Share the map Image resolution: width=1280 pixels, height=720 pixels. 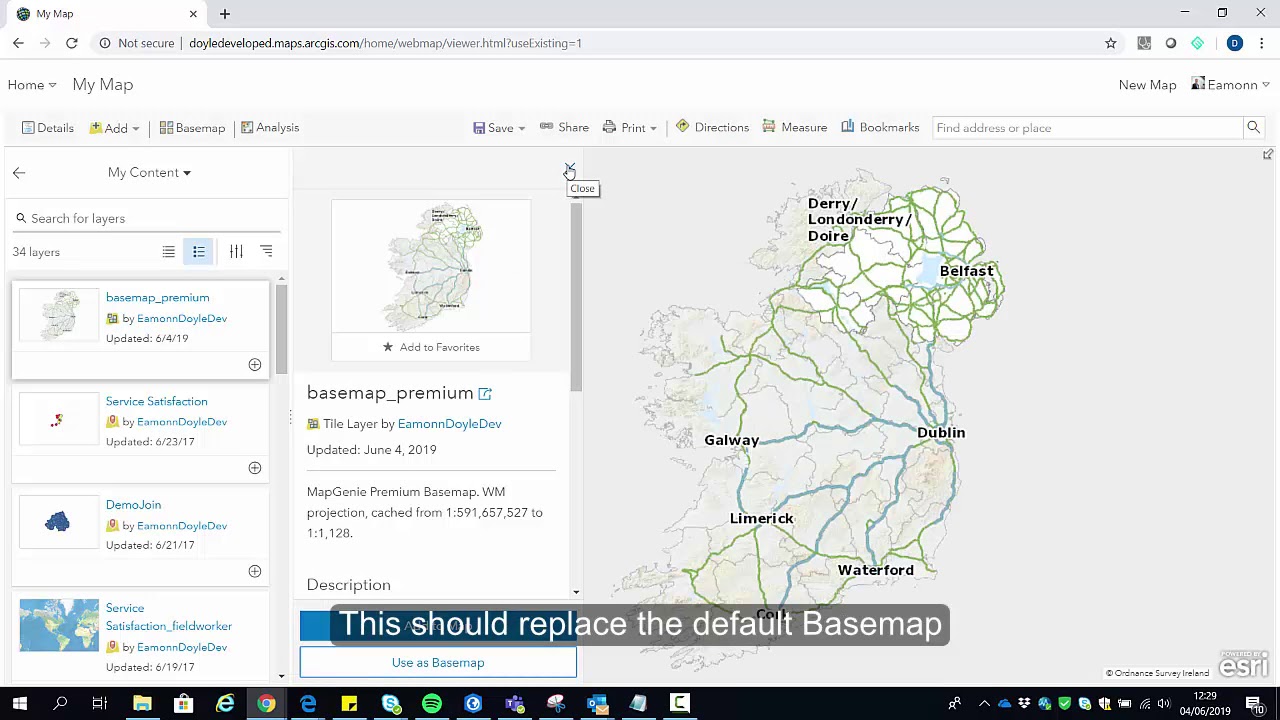click(564, 128)
